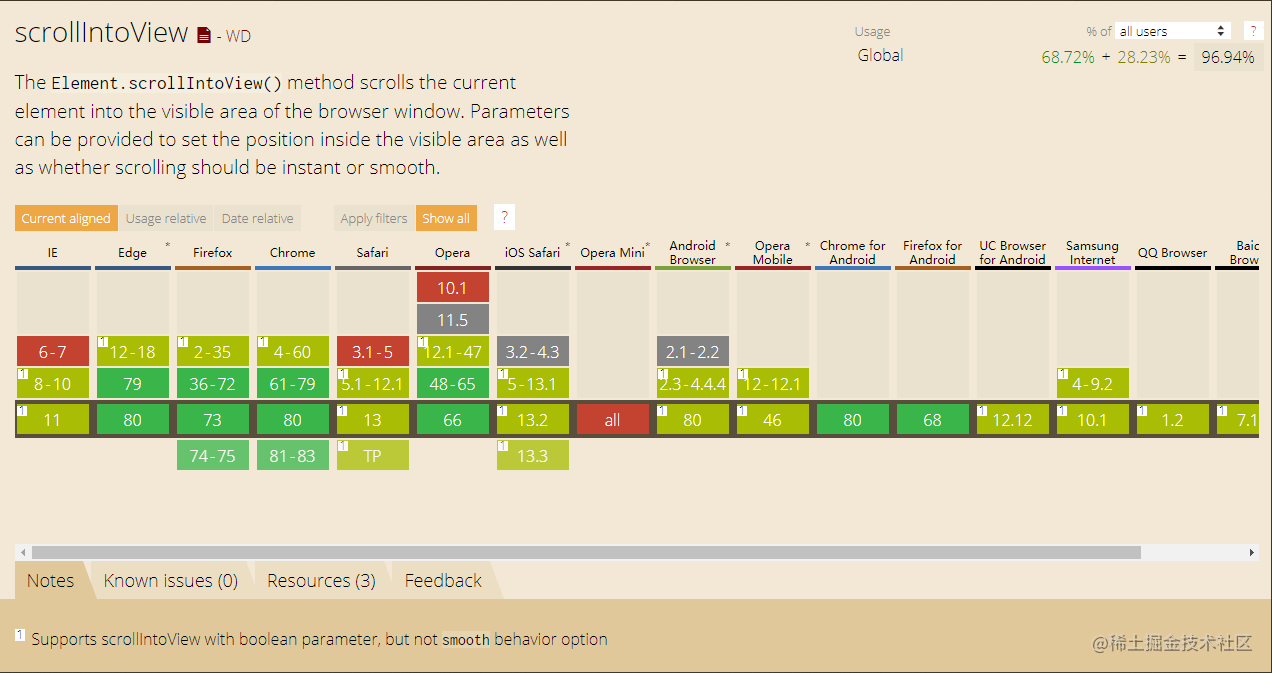Click the question mark beside all users dropdown
This screenshot has width=1272, height=673.
(x=1252, y=31)
